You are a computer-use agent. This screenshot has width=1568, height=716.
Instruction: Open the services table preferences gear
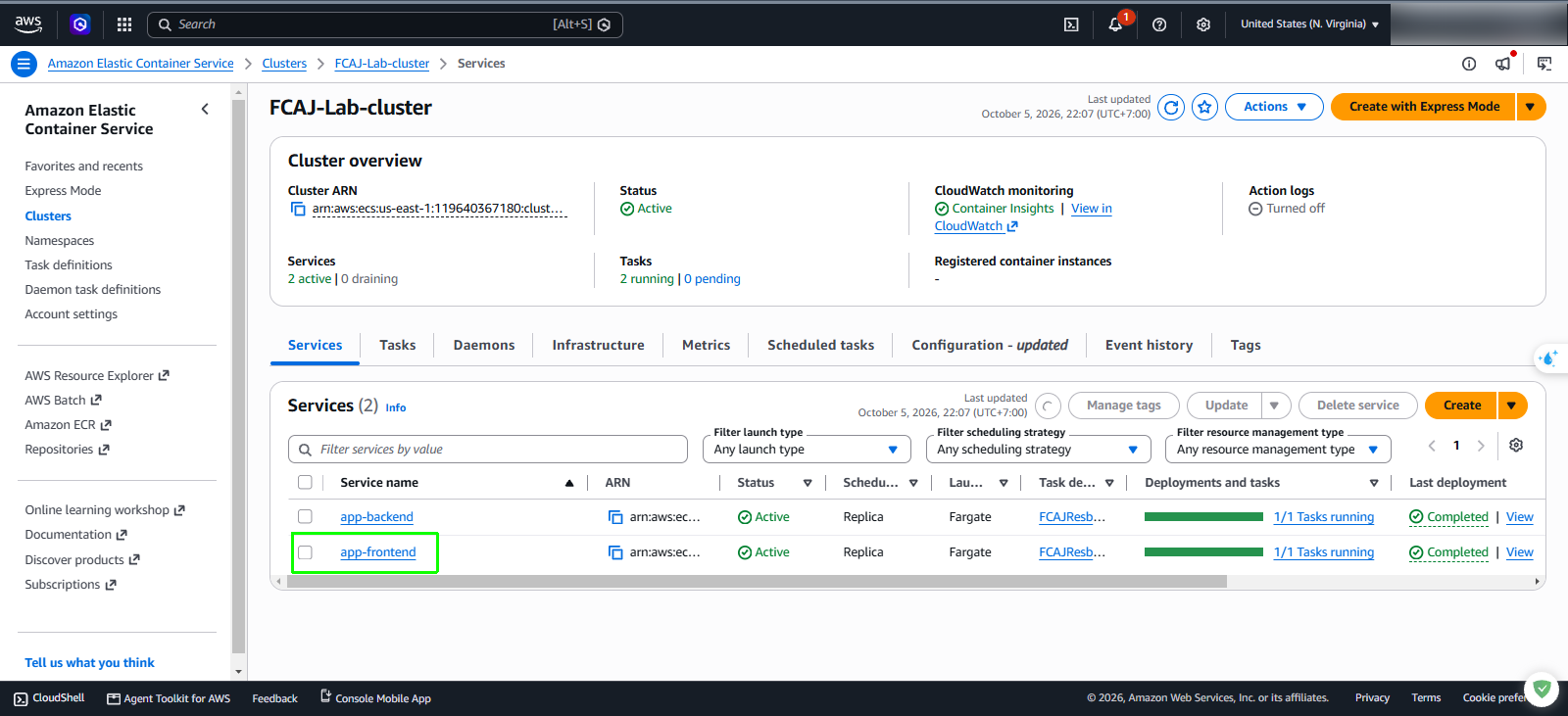pos(1516,445)
